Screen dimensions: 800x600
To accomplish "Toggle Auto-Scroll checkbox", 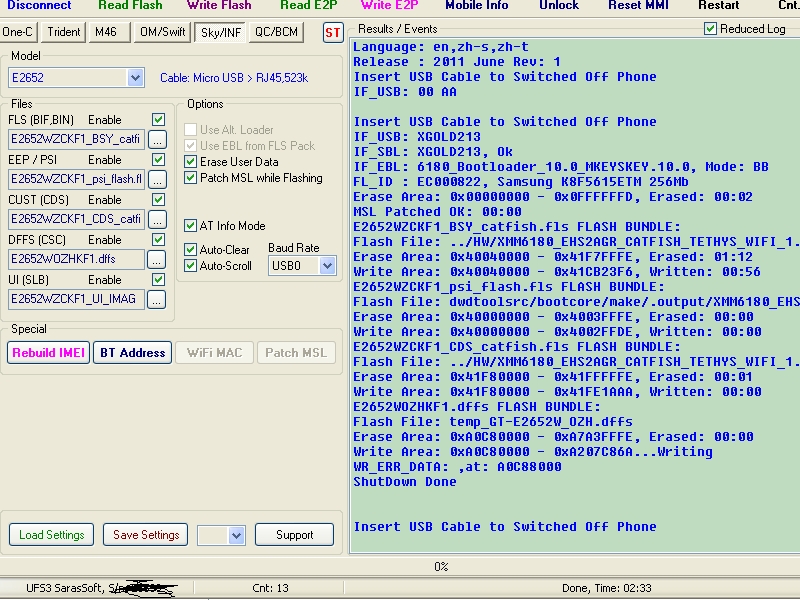I will (x=190, y=265).
